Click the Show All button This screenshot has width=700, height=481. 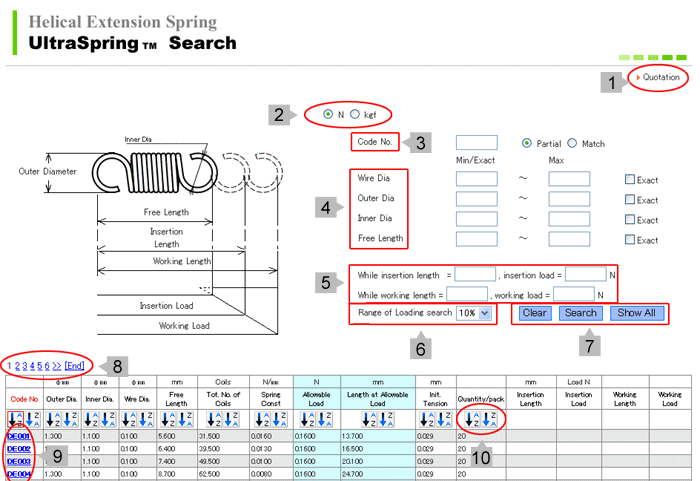[636, 313]
